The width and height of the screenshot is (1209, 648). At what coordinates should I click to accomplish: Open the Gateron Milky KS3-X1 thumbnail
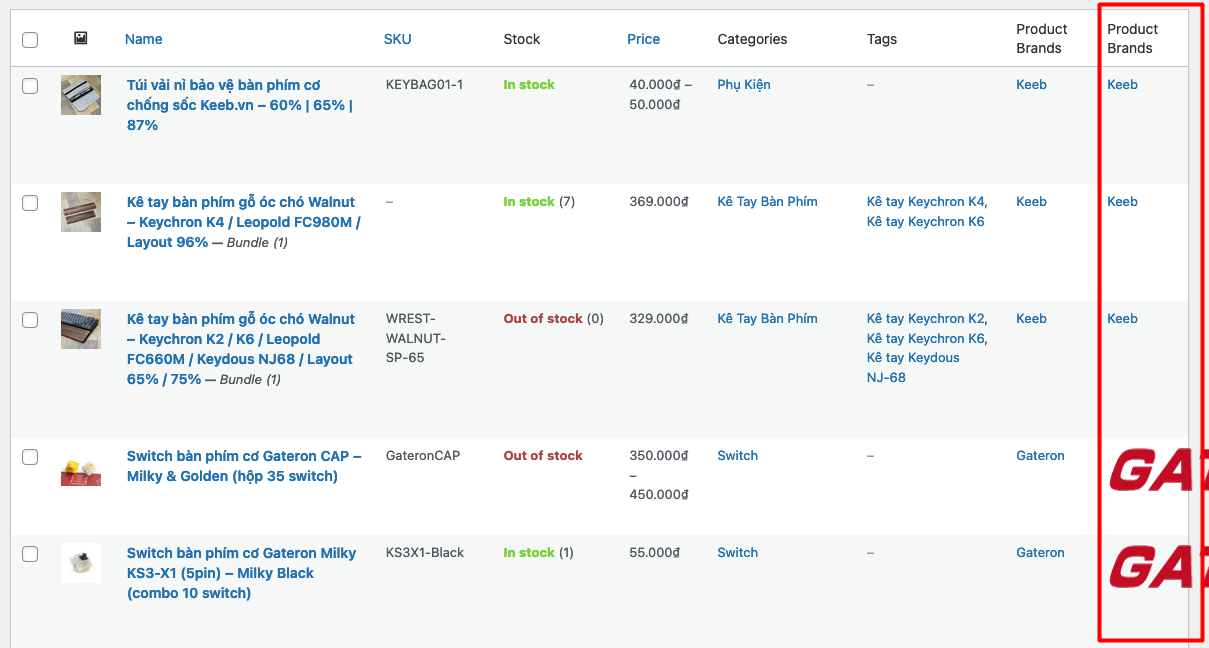point(81,563)
